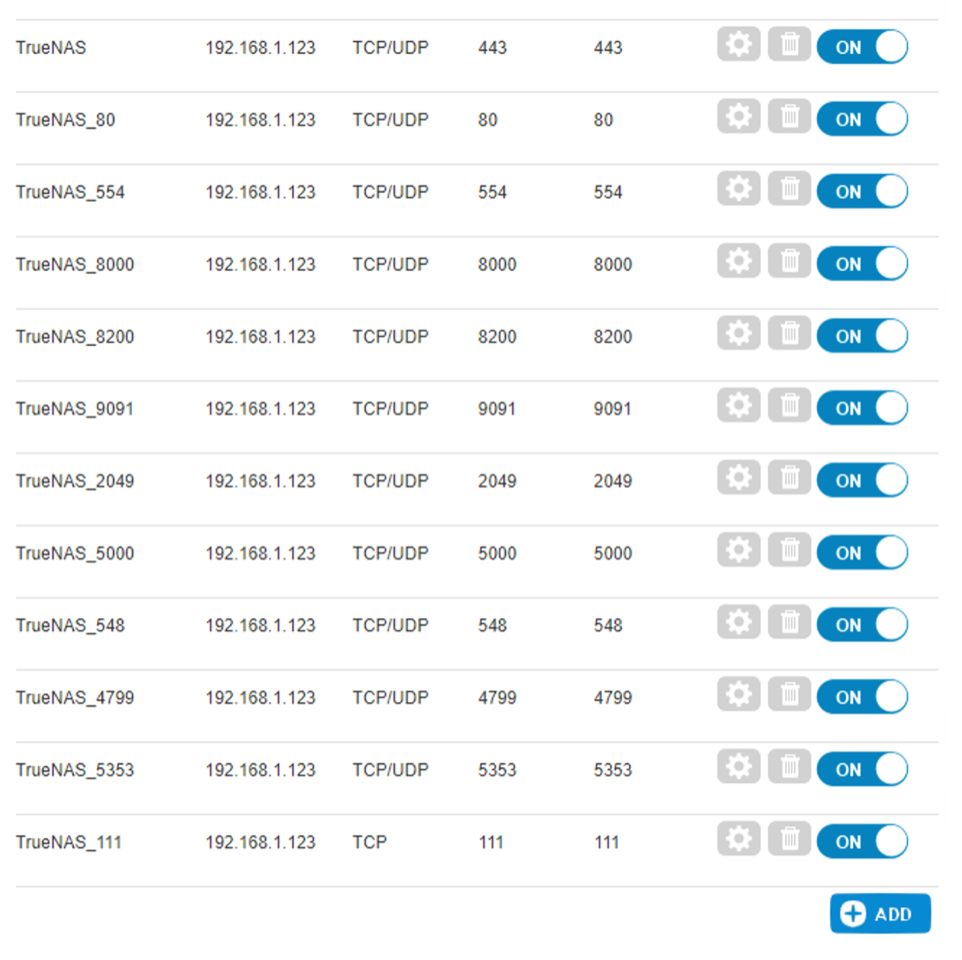The height and width of the screenshot is (960, 962).
Task: Turn off the TrueNAS 443 rule toggle
Action: pyautogui.click(x=862, y=47)
